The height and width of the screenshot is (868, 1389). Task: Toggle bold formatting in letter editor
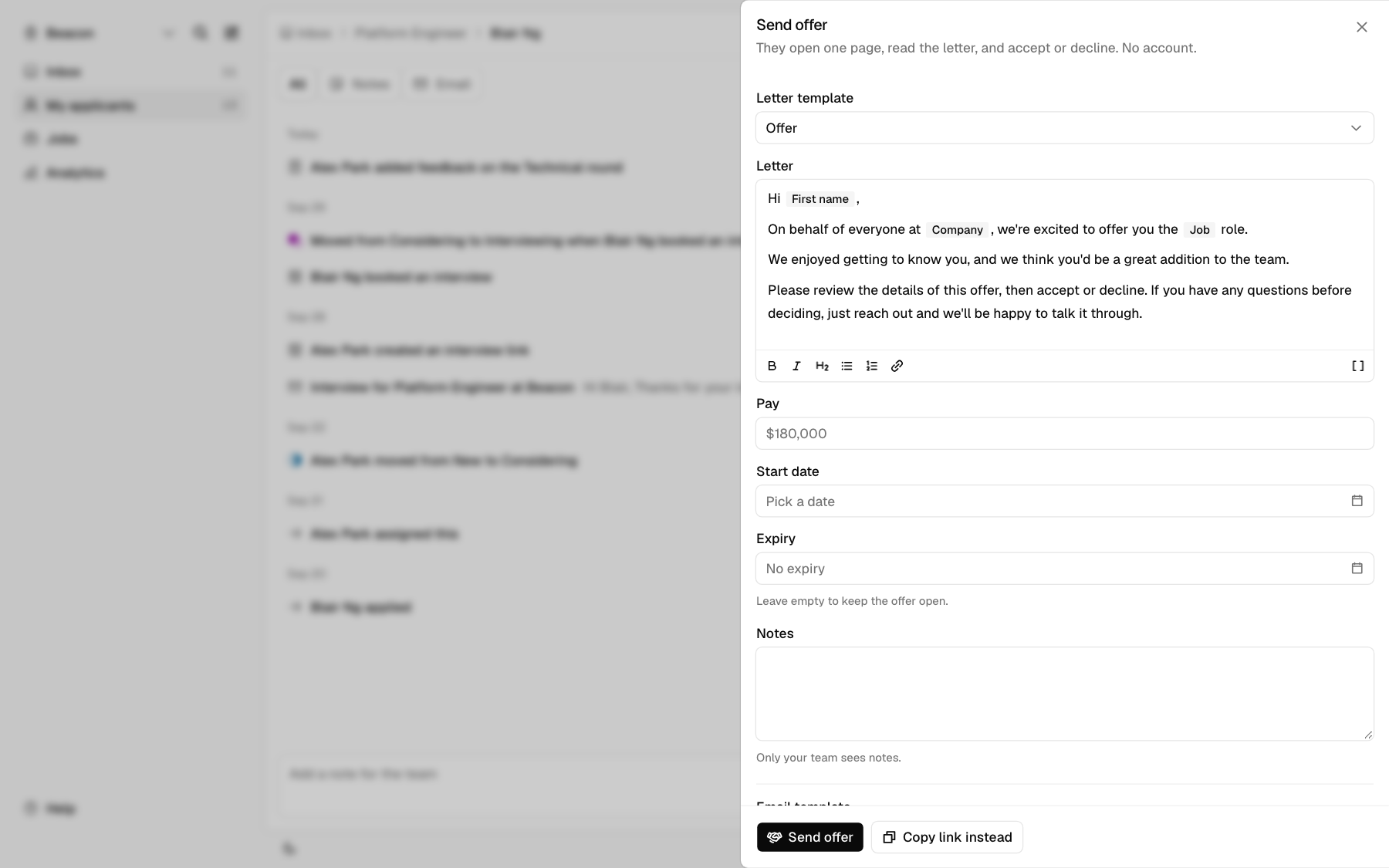(772, 366)
